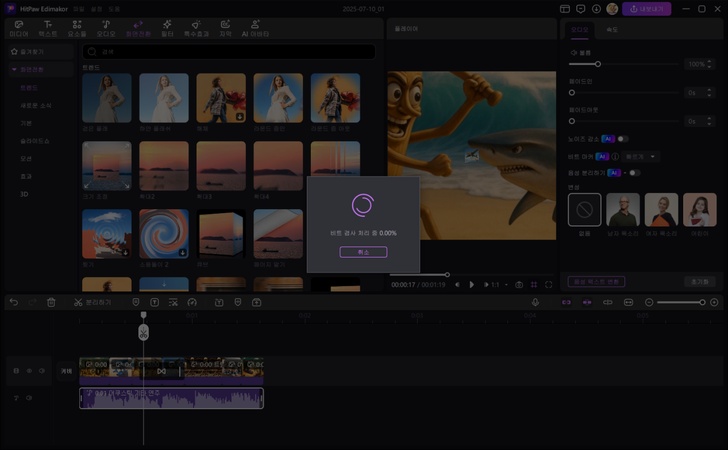Viewport: 728px width, 450px height.
Task: Select the 3D transitions category
Action: click(x=24, y=194)
